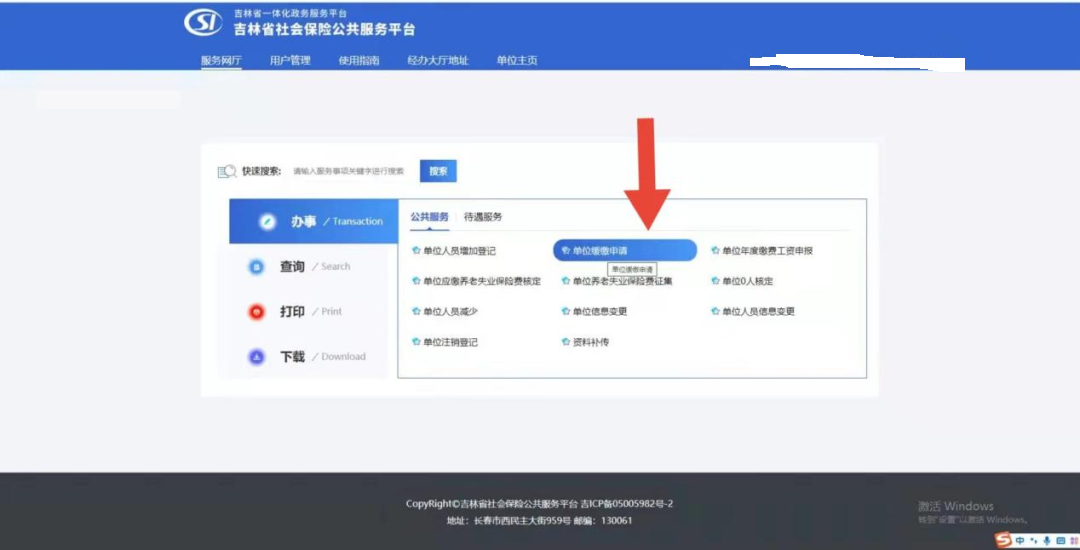Image resolution: width=1080 pixels, height=550 pixels.
Task: Open the 用户管理 navigation item
Action: [290, 61]
